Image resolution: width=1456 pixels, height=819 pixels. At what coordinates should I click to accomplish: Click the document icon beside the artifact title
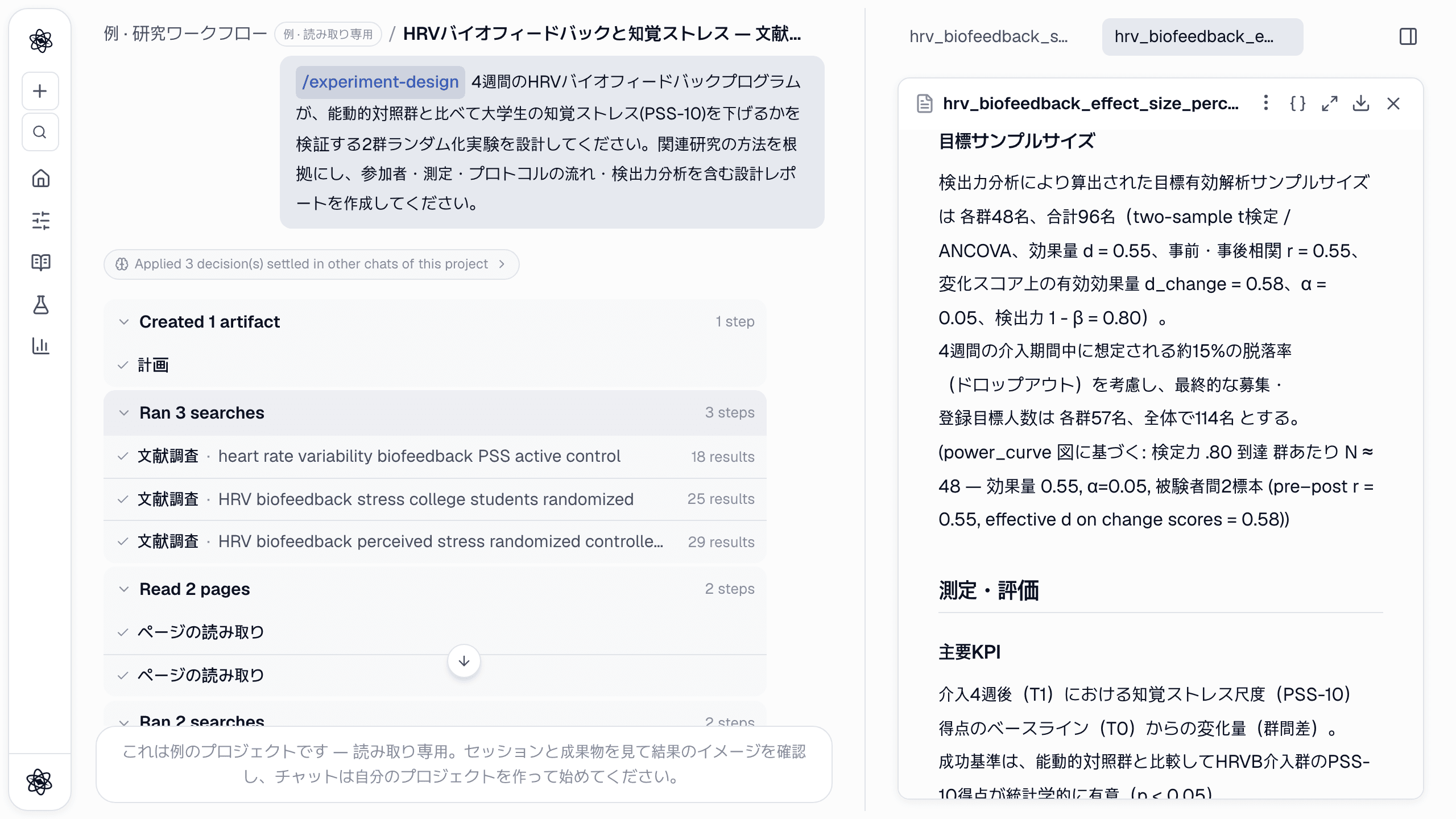925,104
